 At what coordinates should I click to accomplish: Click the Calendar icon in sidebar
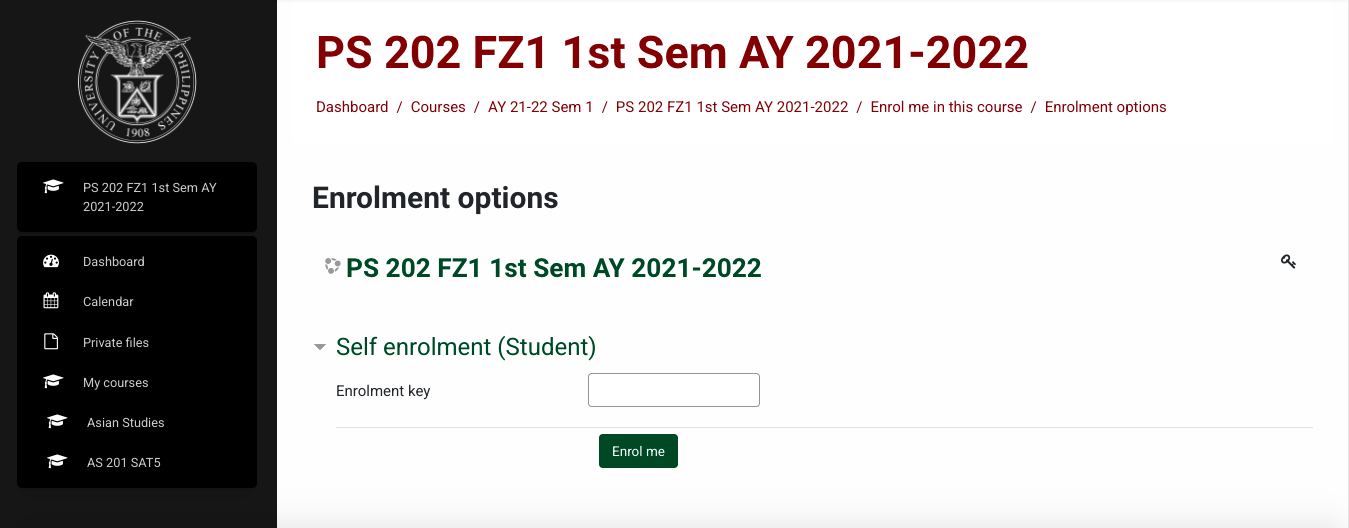click(52, 301)
